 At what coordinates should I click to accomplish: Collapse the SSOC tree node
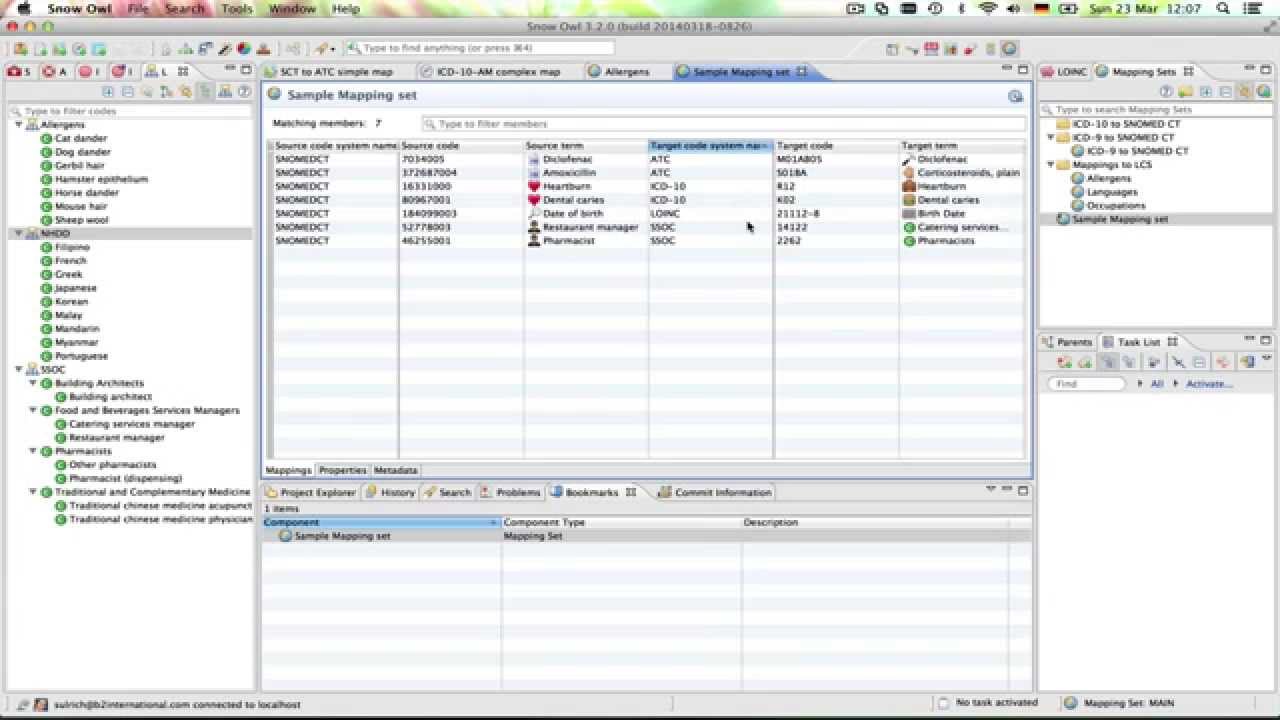[19, 369]
